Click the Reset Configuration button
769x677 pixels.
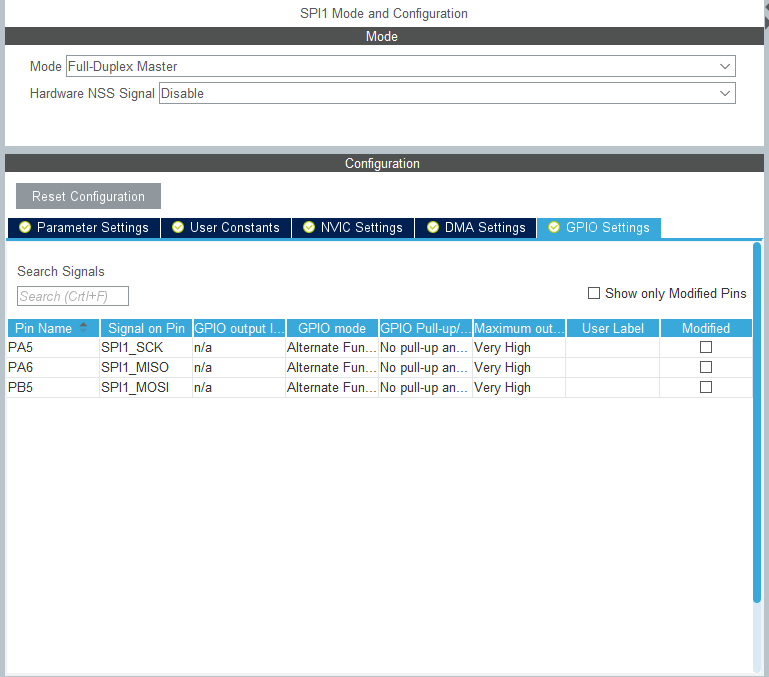(88, 196)
